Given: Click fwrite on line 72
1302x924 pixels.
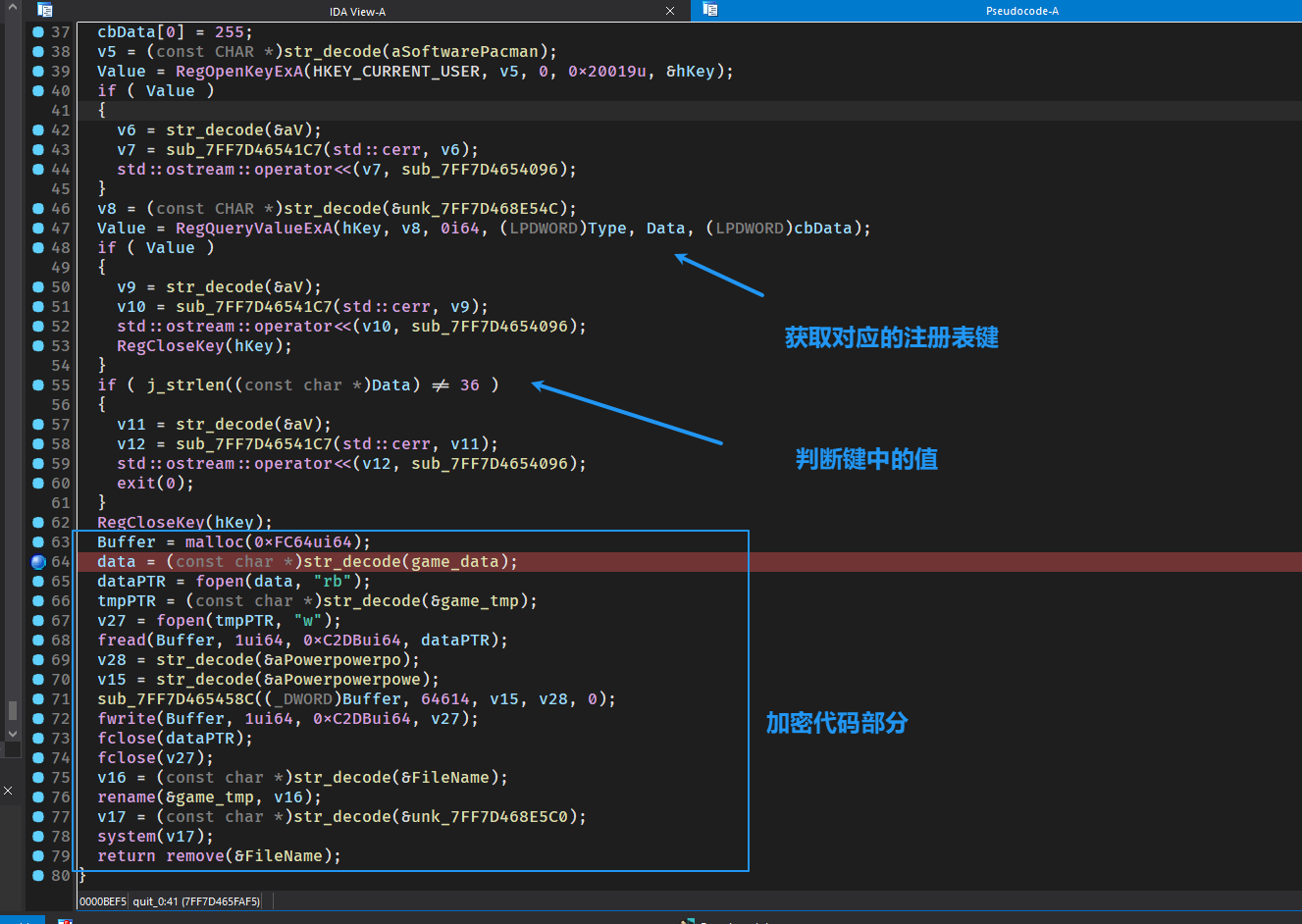Looking at the screenshot, I should click(127, 719).
